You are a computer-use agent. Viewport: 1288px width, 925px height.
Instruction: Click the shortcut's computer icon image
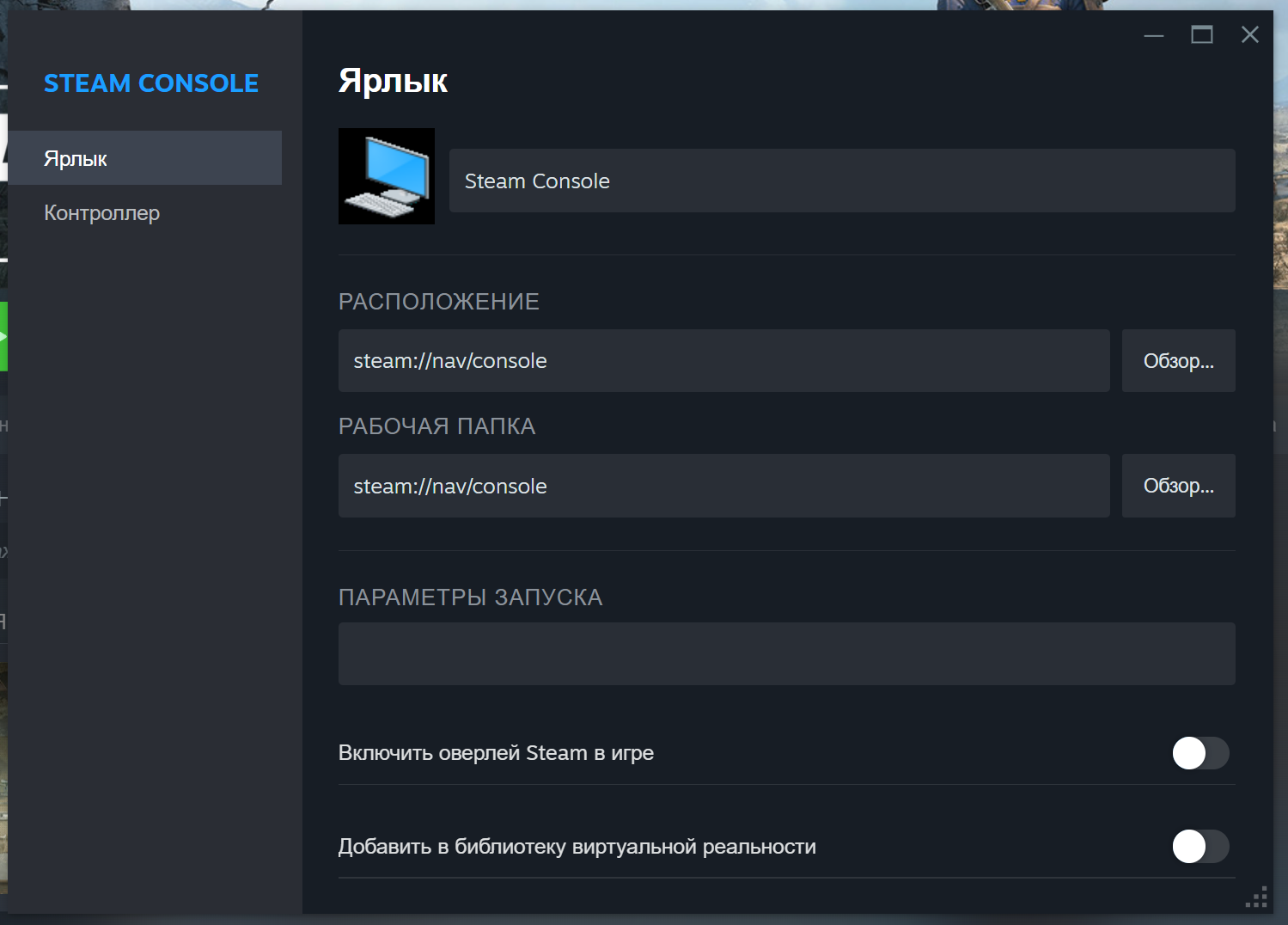[387, 176]
